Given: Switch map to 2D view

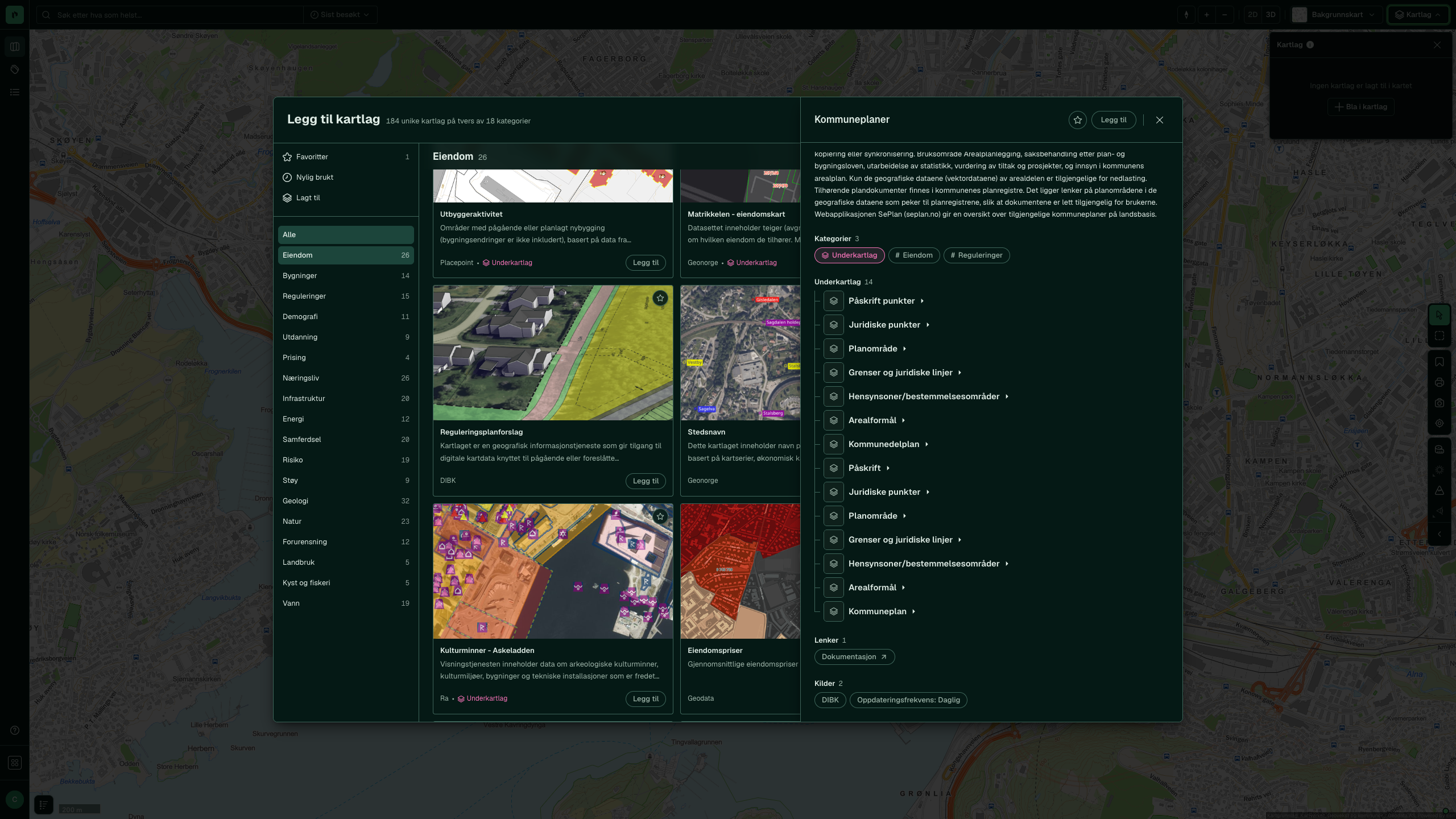Looking at the screenshot, I should pos(1252,15).
